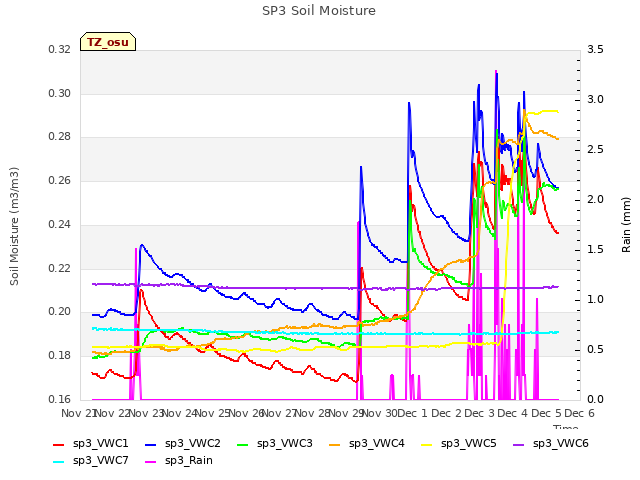The image size is (640, 480).
Task: Click the 0.0 rain axis tick label
Action: 595,400
